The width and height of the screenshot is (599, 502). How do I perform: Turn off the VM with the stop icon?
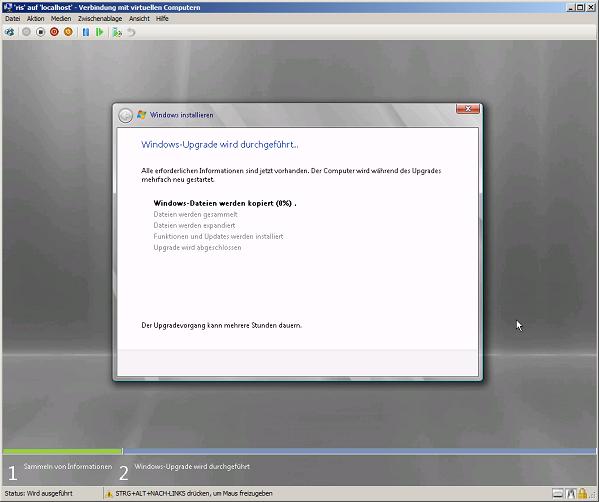[x=40, y=32]
